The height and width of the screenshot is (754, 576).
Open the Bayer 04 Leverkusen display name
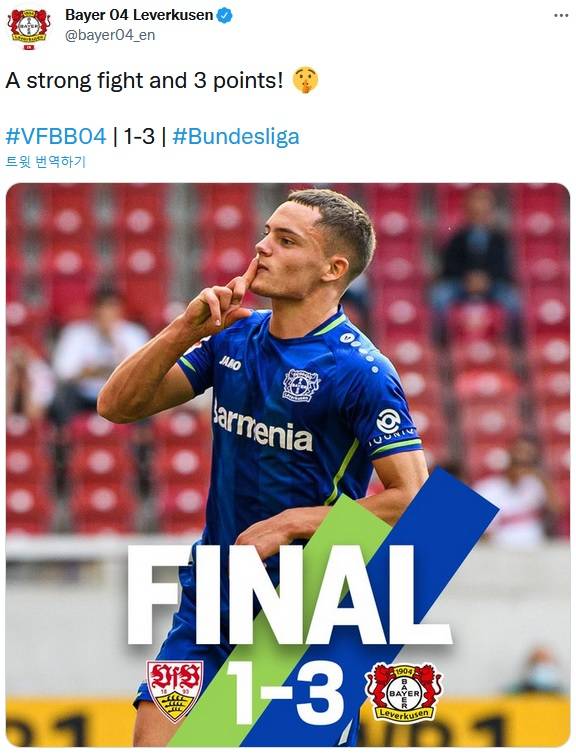(139, 15)
